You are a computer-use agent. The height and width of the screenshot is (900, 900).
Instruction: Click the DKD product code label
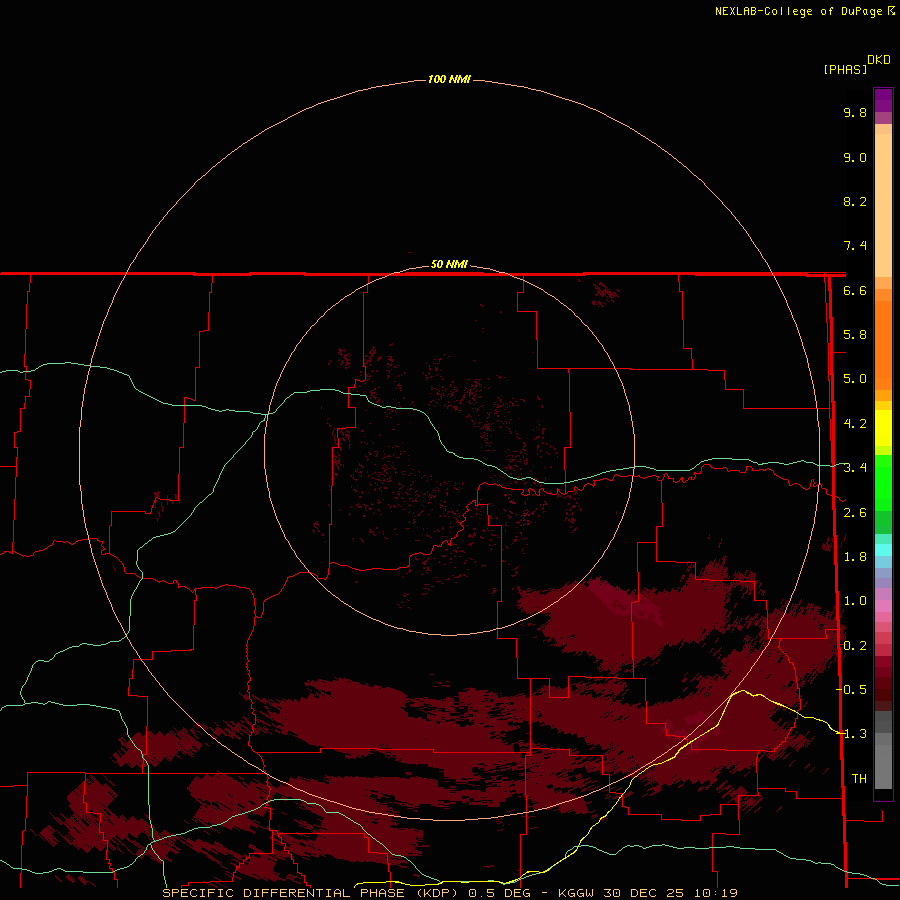pos(879,60)
